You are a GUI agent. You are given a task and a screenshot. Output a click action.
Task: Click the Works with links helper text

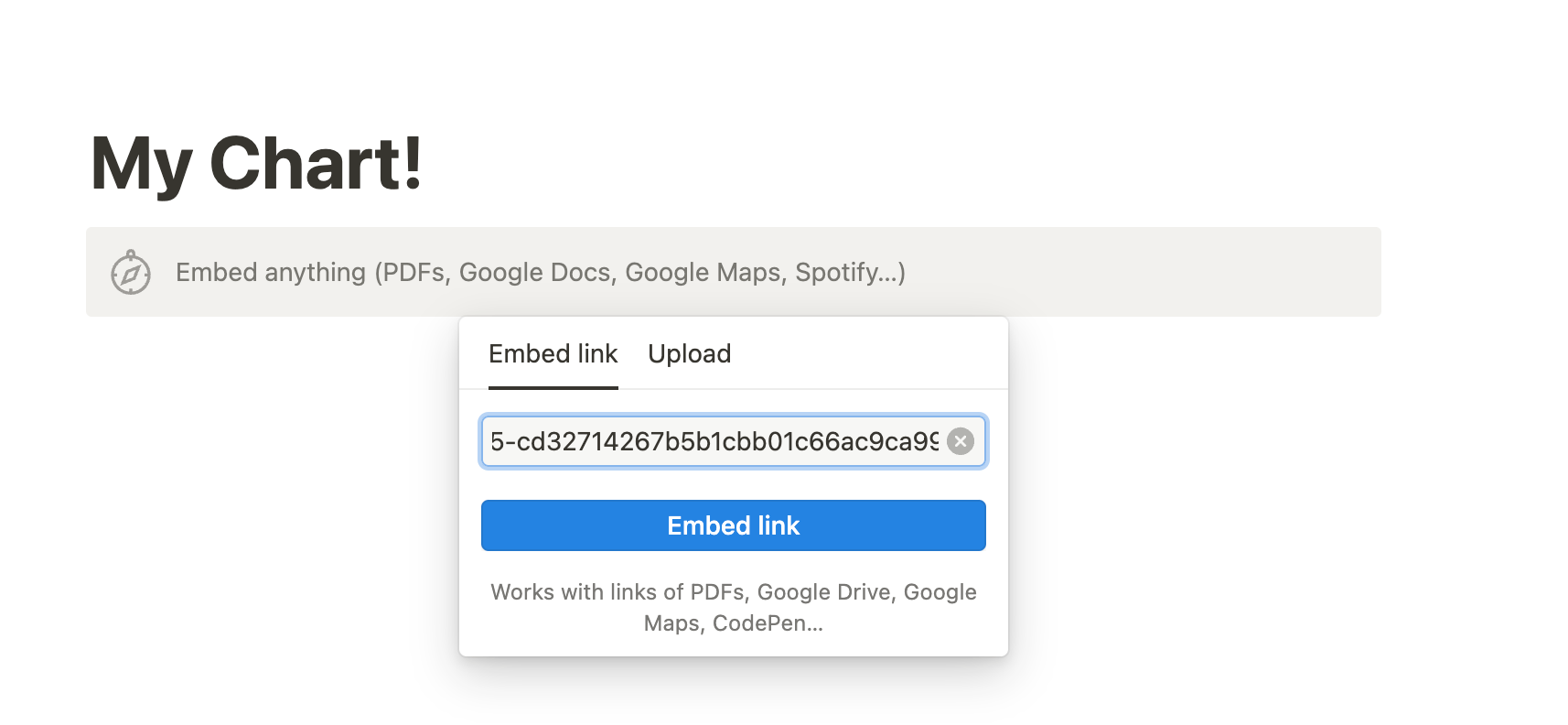[734, 608]
